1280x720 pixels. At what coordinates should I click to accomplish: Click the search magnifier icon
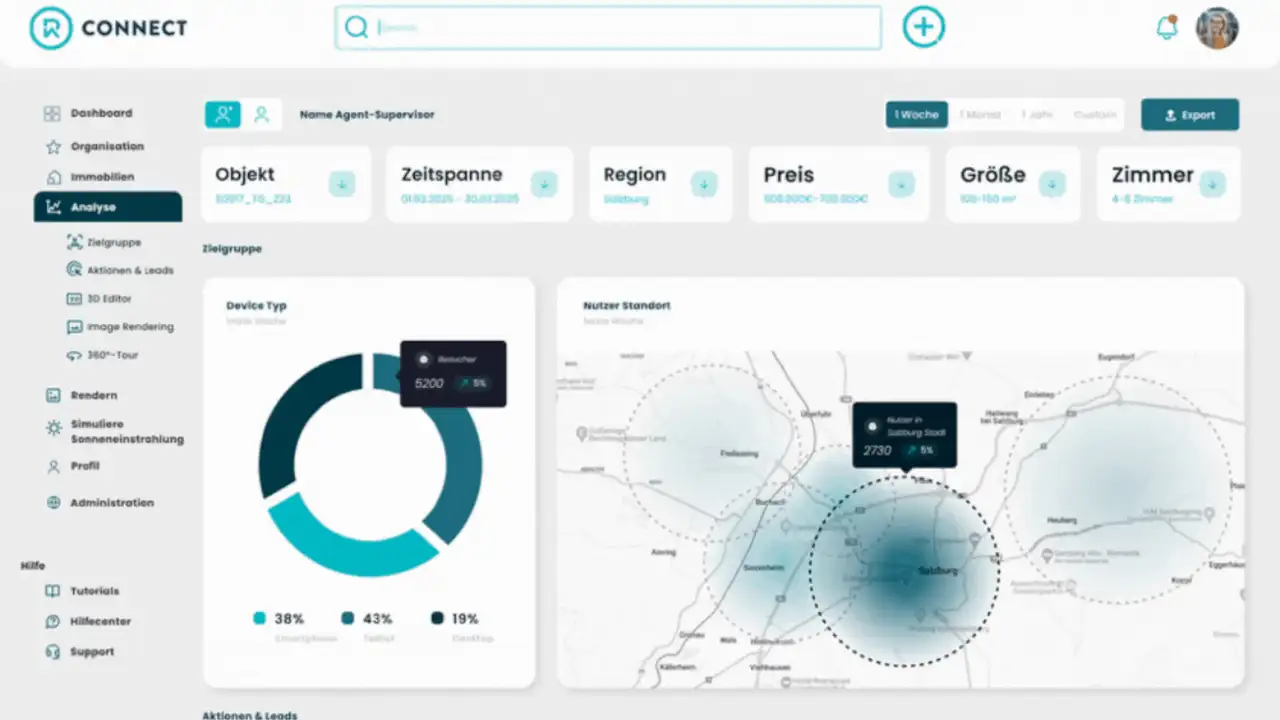[356, 28]
